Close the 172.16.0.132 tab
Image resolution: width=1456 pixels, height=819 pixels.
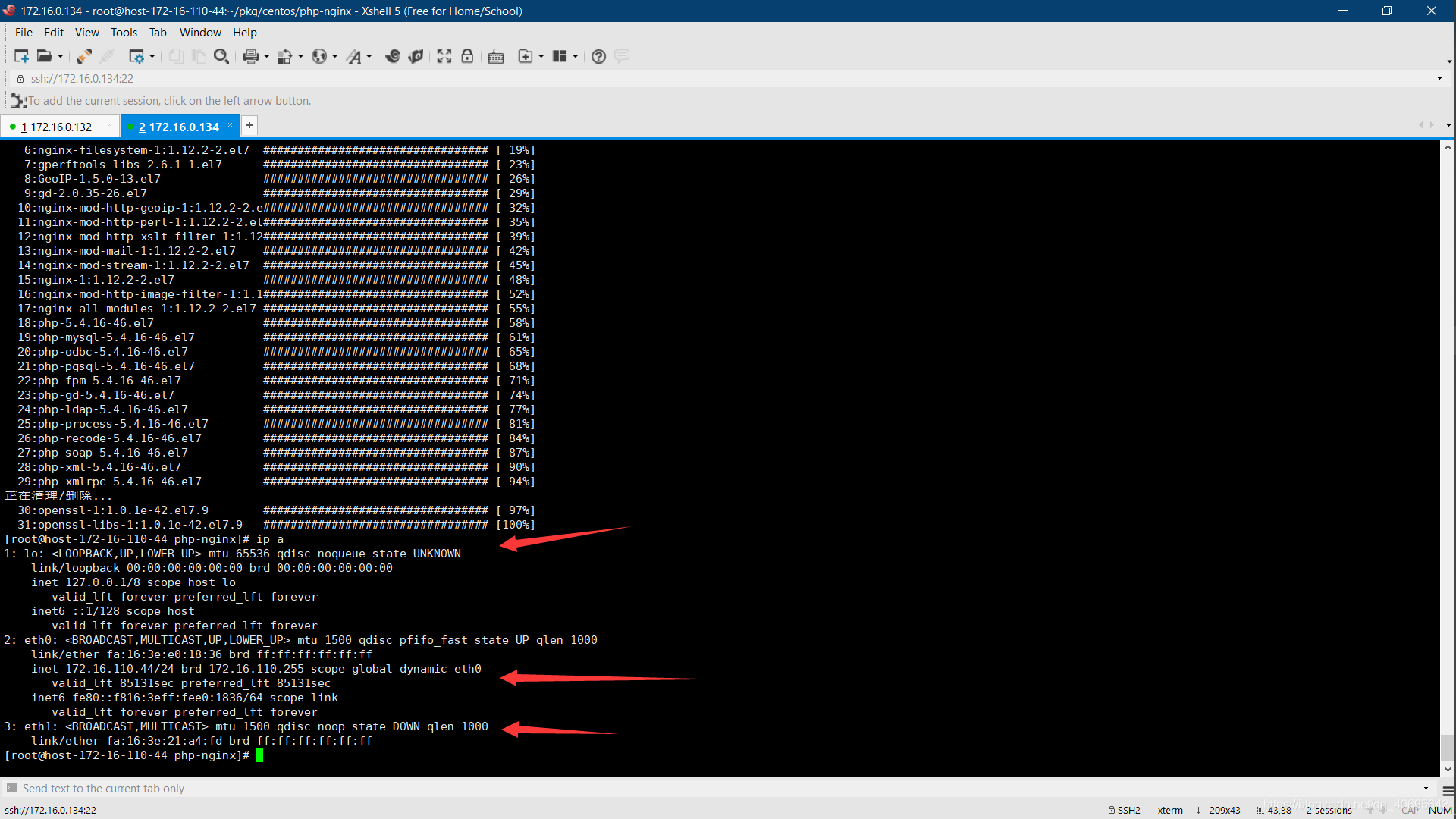(x=110, y=125)
